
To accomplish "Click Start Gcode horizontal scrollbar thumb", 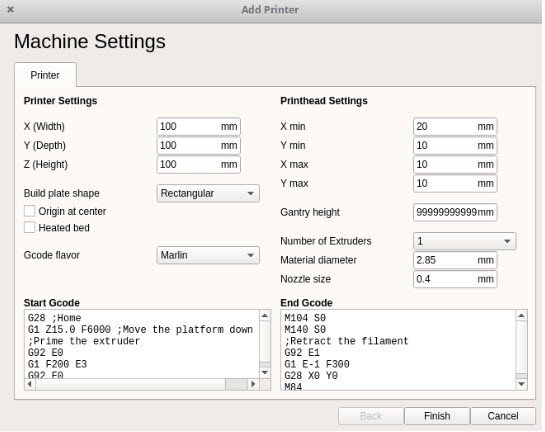I will click(236, 384).
